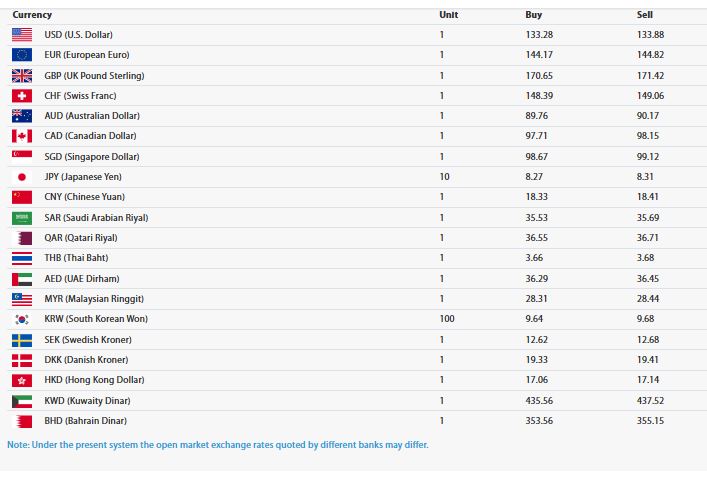This screenshot has width=707, height=477.
Task: Click the open market exchange rates note
Action: [x=218, y=445]
